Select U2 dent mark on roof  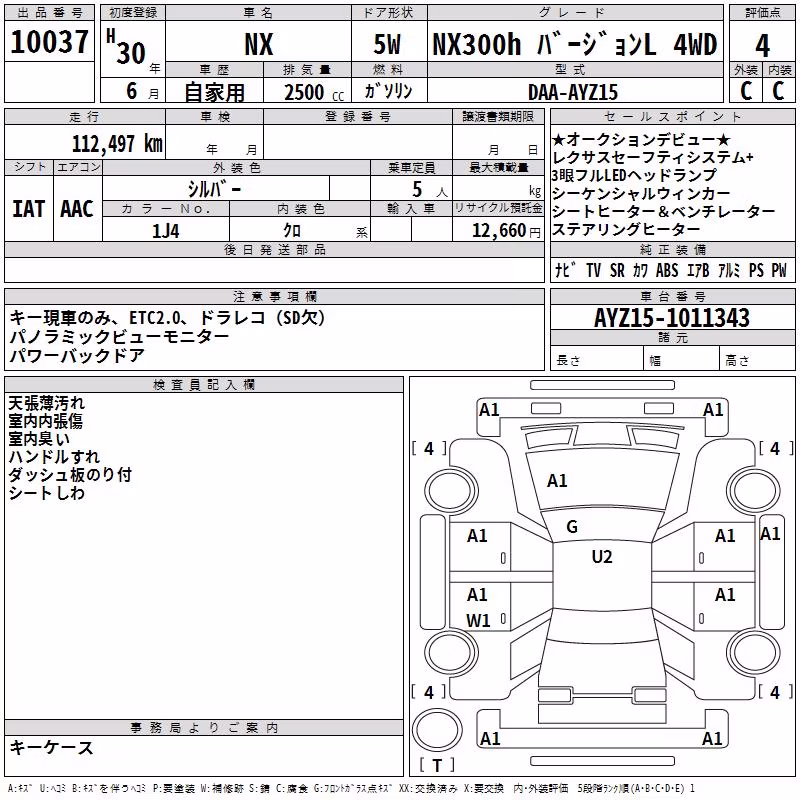pos(602,556)
